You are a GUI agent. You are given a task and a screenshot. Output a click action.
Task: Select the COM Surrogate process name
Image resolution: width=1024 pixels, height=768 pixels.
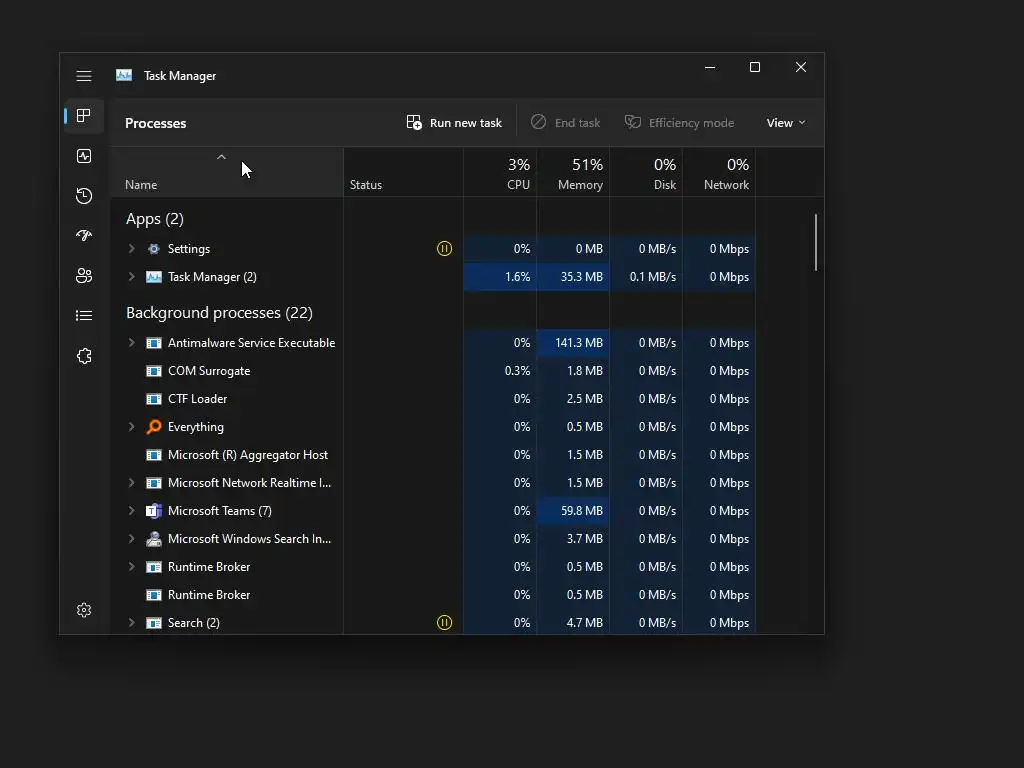209,371
